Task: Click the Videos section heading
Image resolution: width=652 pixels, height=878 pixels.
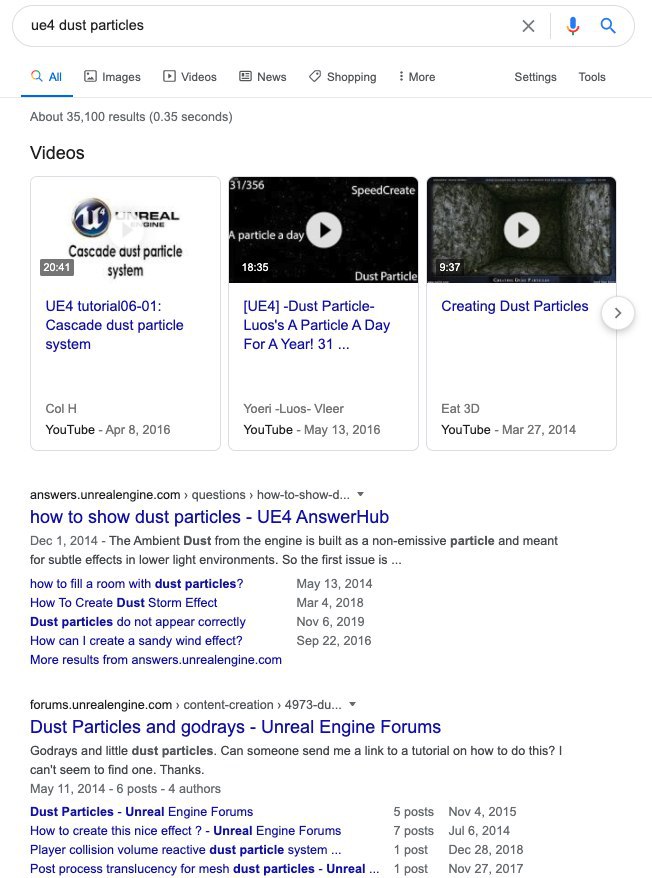Action: click(57, 153)
